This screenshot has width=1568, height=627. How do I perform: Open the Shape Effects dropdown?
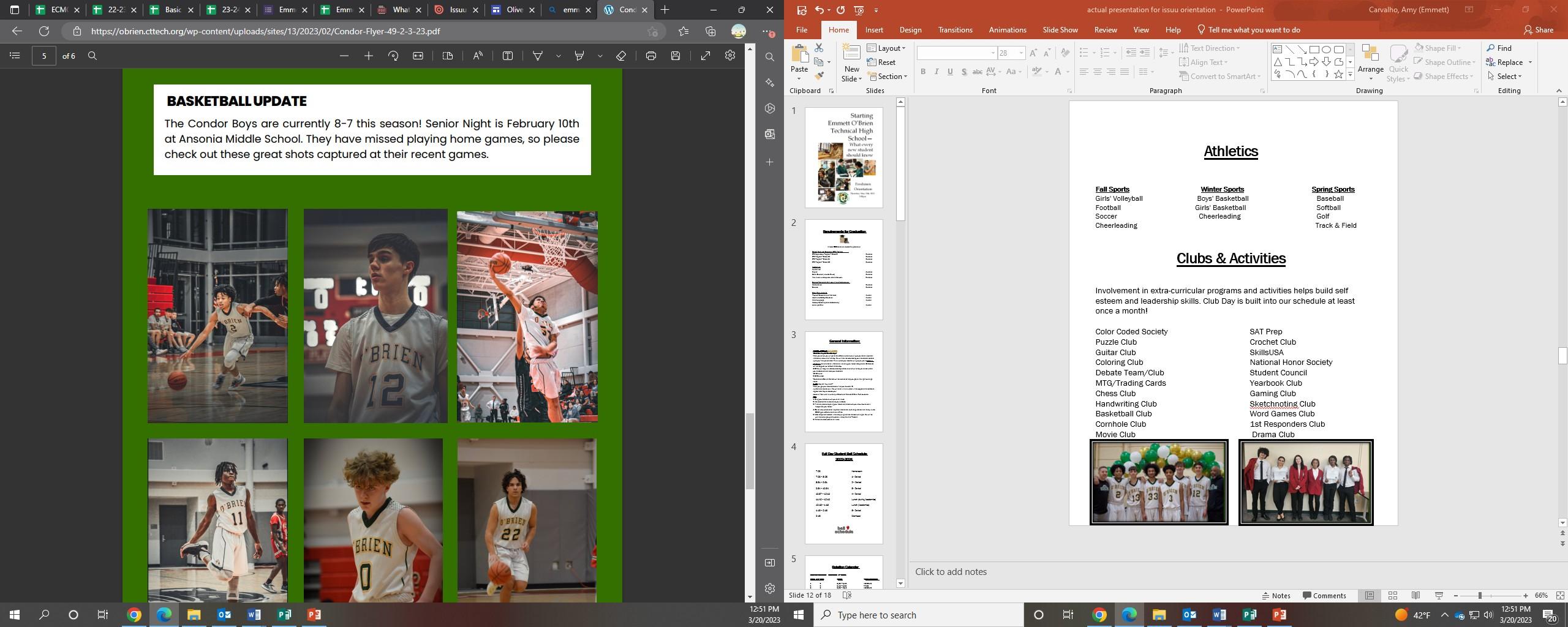[x=1444, y=77]
